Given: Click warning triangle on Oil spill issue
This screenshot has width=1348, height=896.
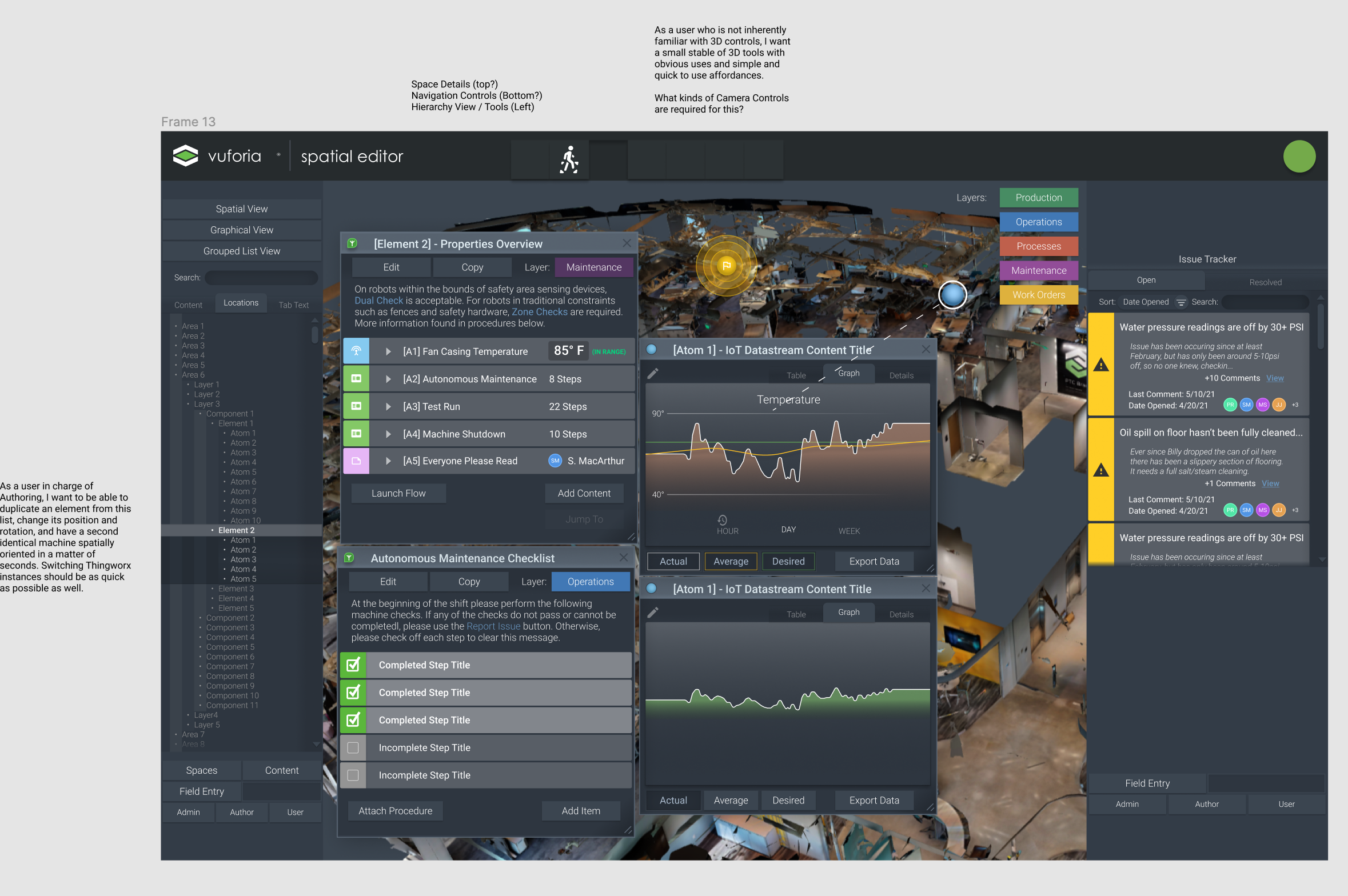Looking at the screenshot, I should click(1101, 470).
